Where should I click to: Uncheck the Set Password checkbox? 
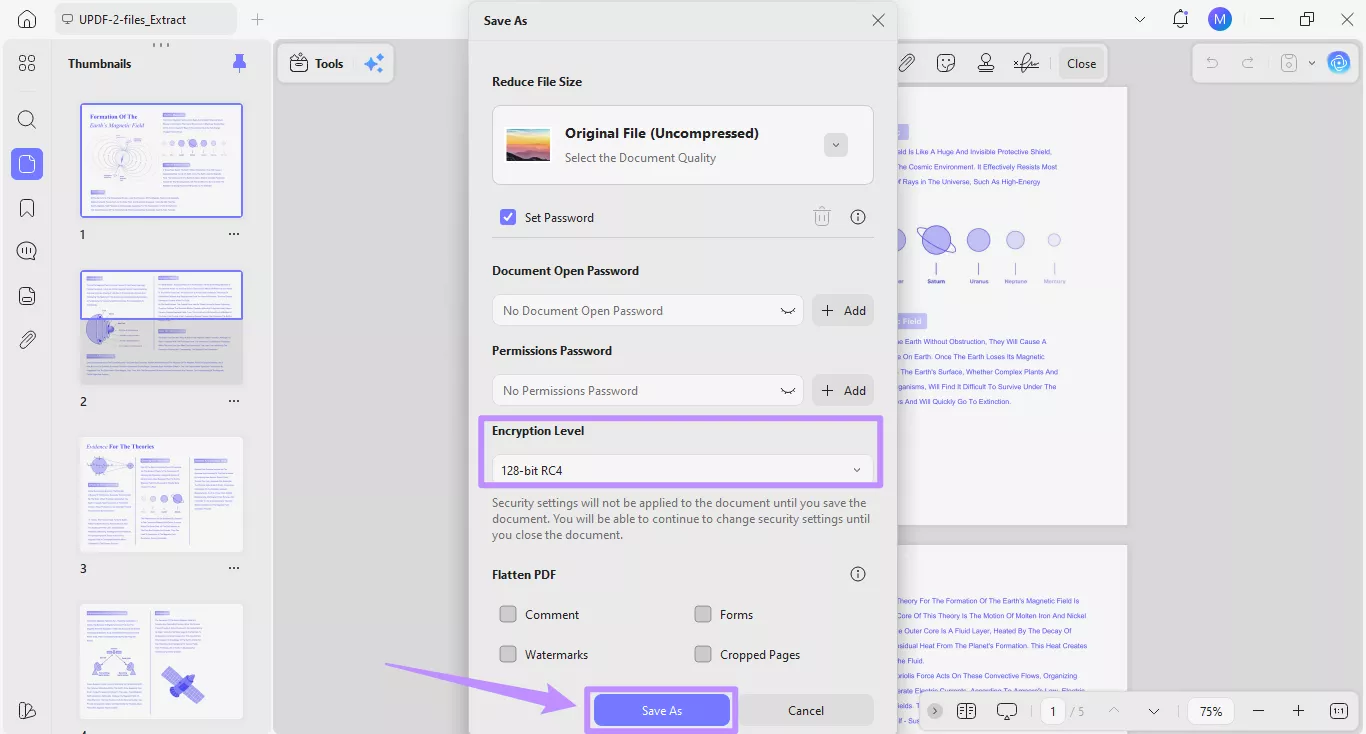click(508, 217)
